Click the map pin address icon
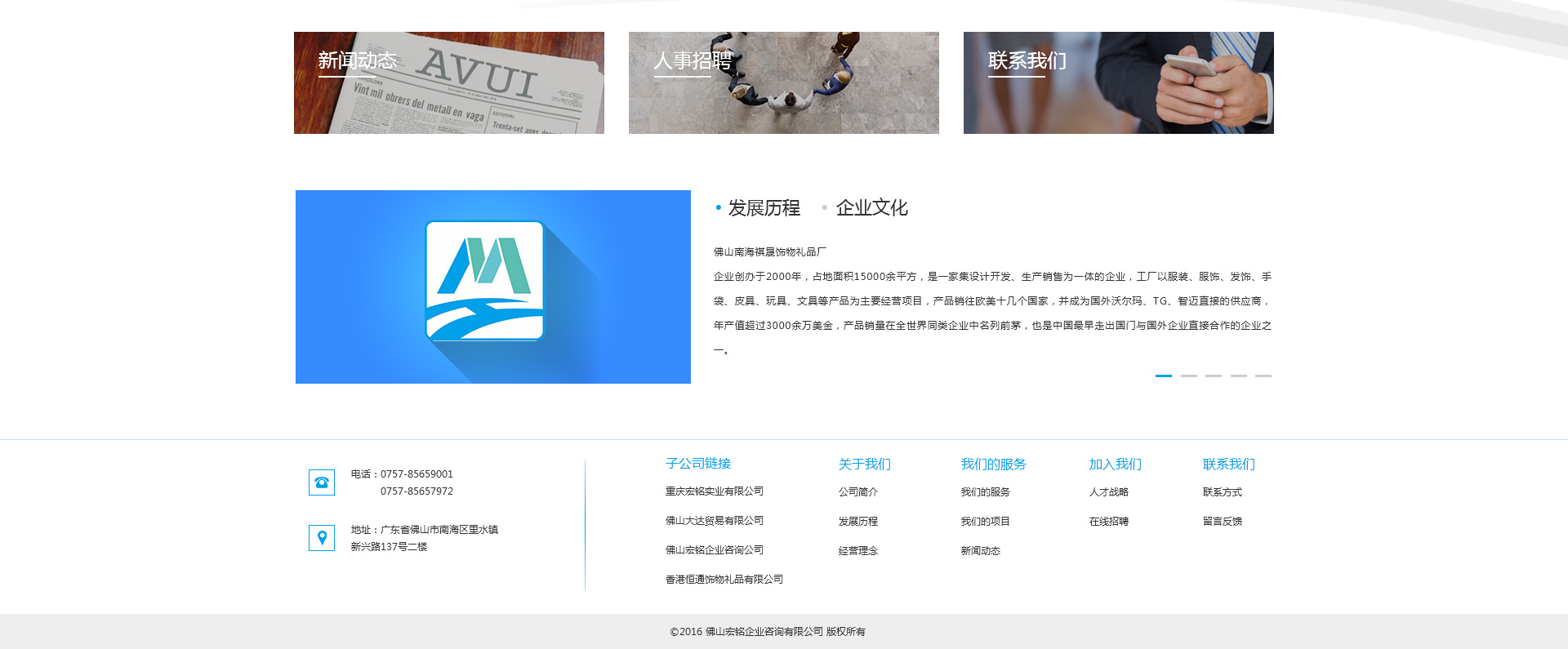Screen dimensions: 1568x649 point(322,538)
